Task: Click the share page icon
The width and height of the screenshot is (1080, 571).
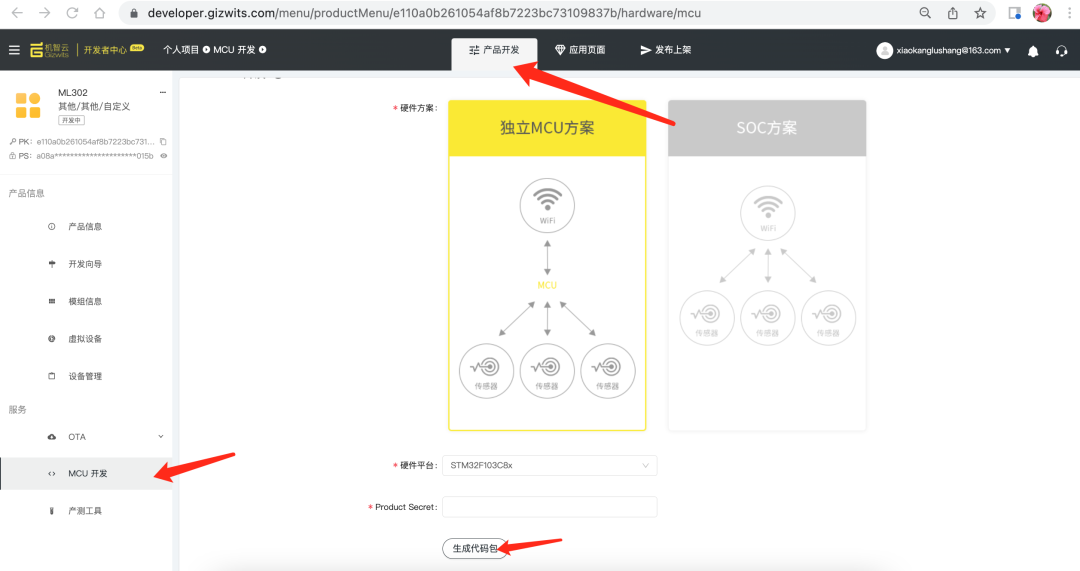Action: [953, 12]
